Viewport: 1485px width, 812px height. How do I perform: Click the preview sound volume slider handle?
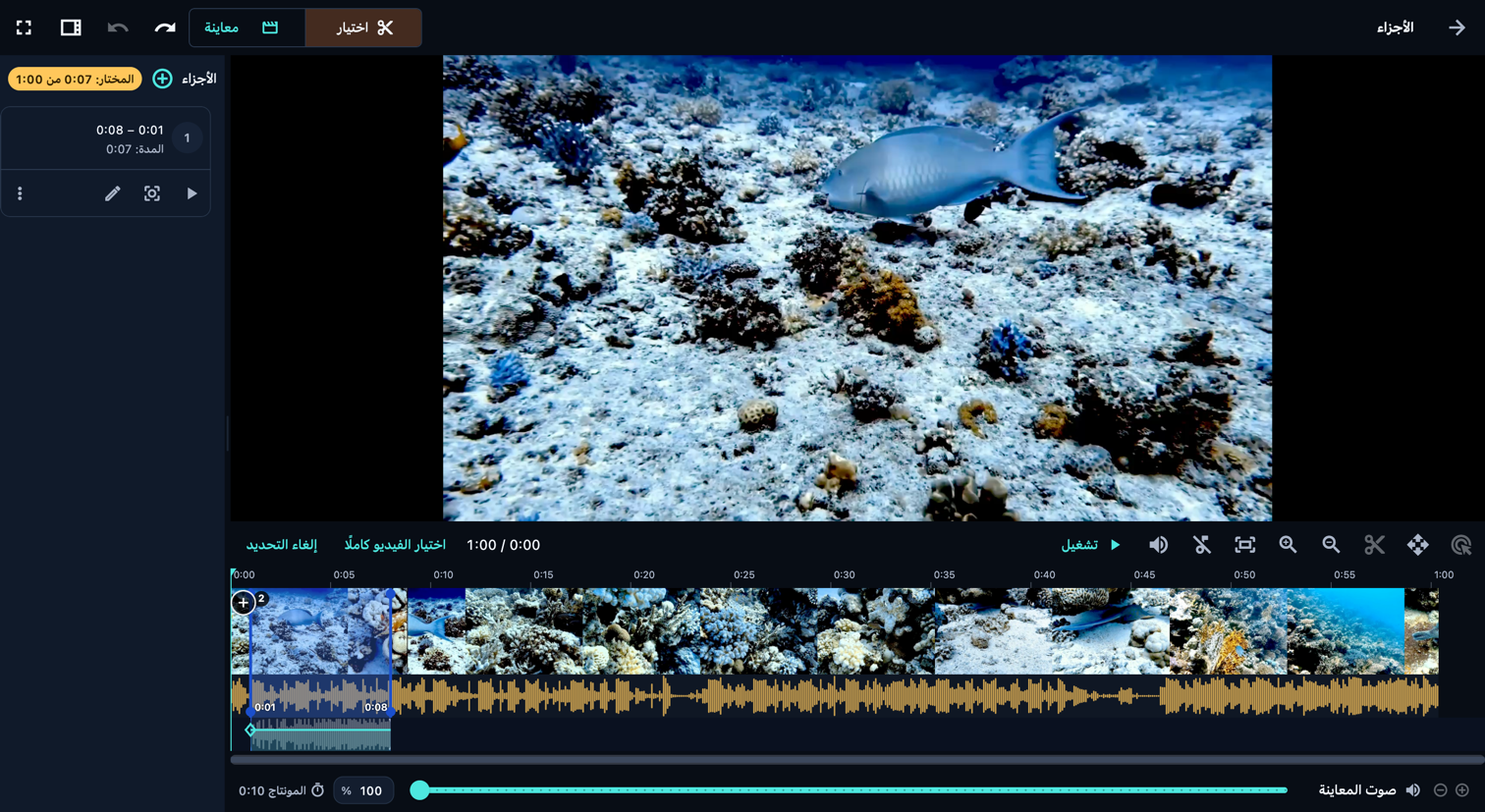point(419,790)
